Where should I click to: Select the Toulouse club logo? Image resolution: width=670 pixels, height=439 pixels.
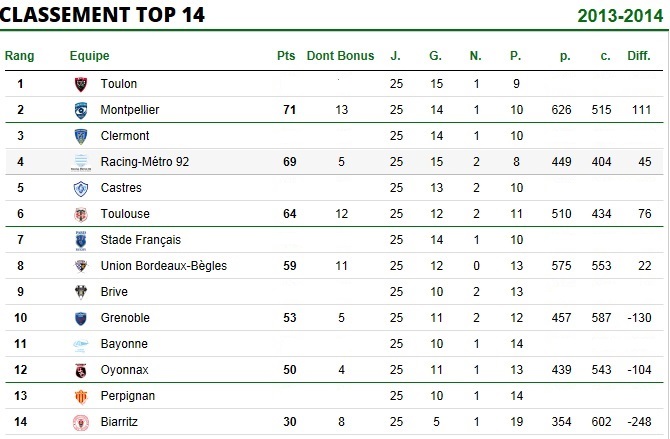[x=81, y=215]
